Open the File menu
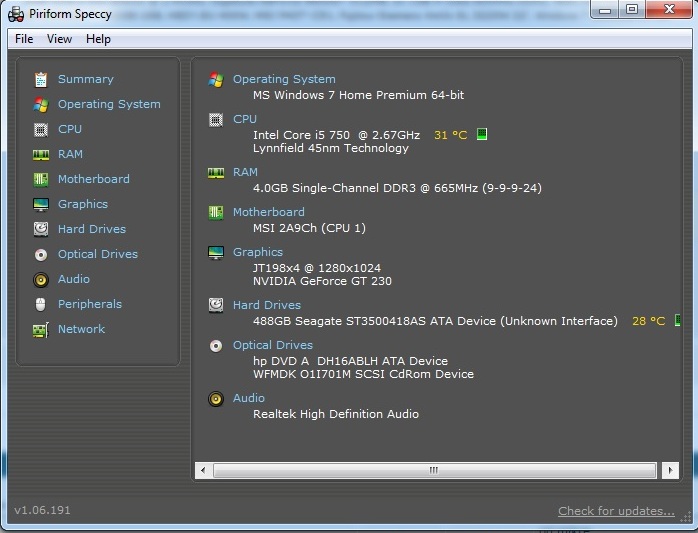The width and height of the screenshot is (698, 533). pos(24,39)
